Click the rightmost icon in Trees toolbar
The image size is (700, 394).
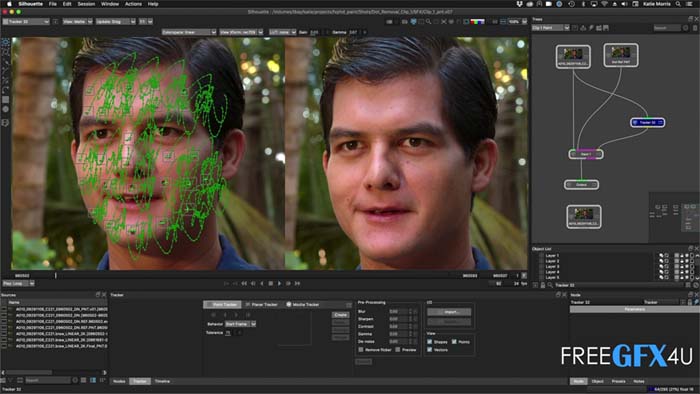coord(606,28)
